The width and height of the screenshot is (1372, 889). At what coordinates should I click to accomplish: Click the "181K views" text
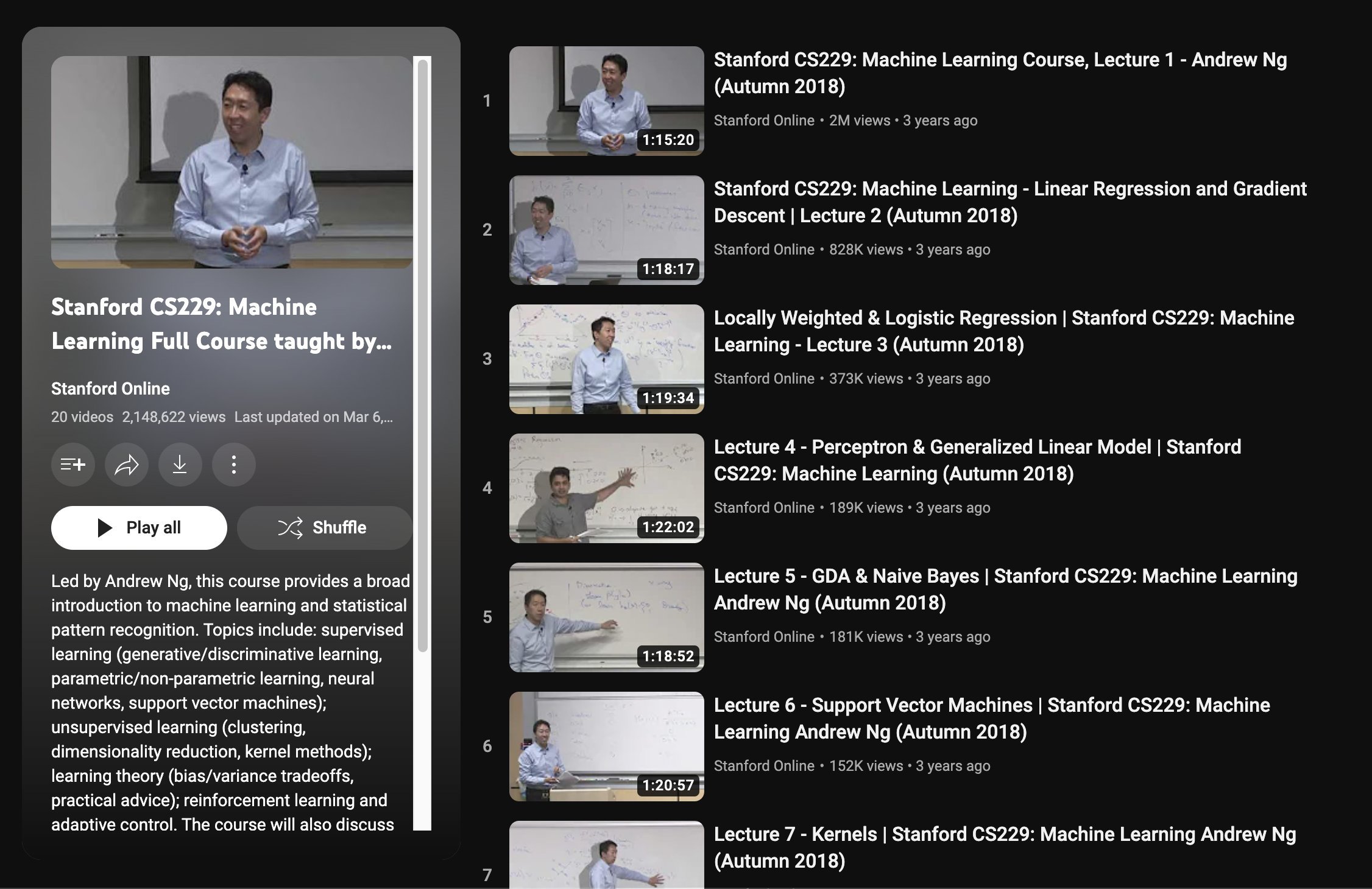coord(866,637)
